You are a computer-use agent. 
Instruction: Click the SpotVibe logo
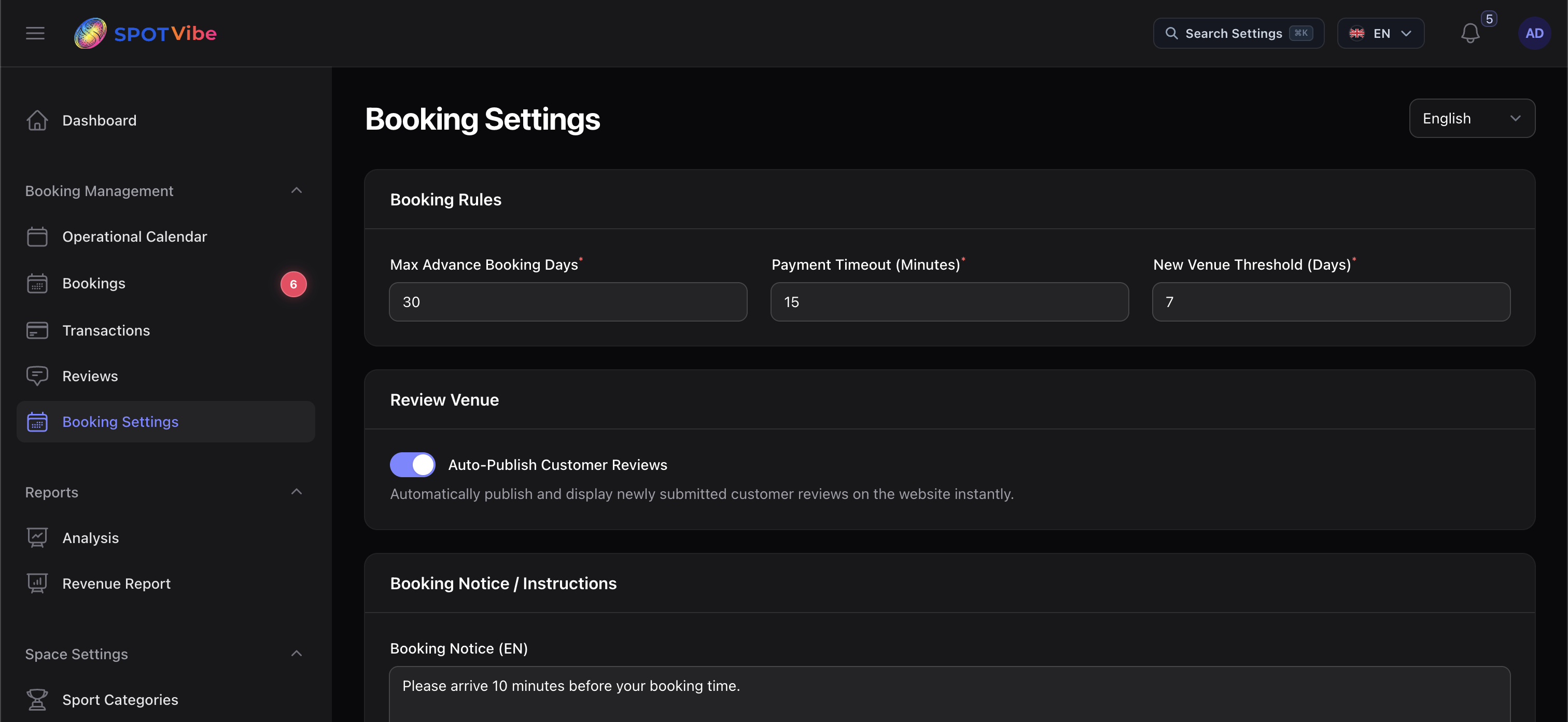(146, 33)
